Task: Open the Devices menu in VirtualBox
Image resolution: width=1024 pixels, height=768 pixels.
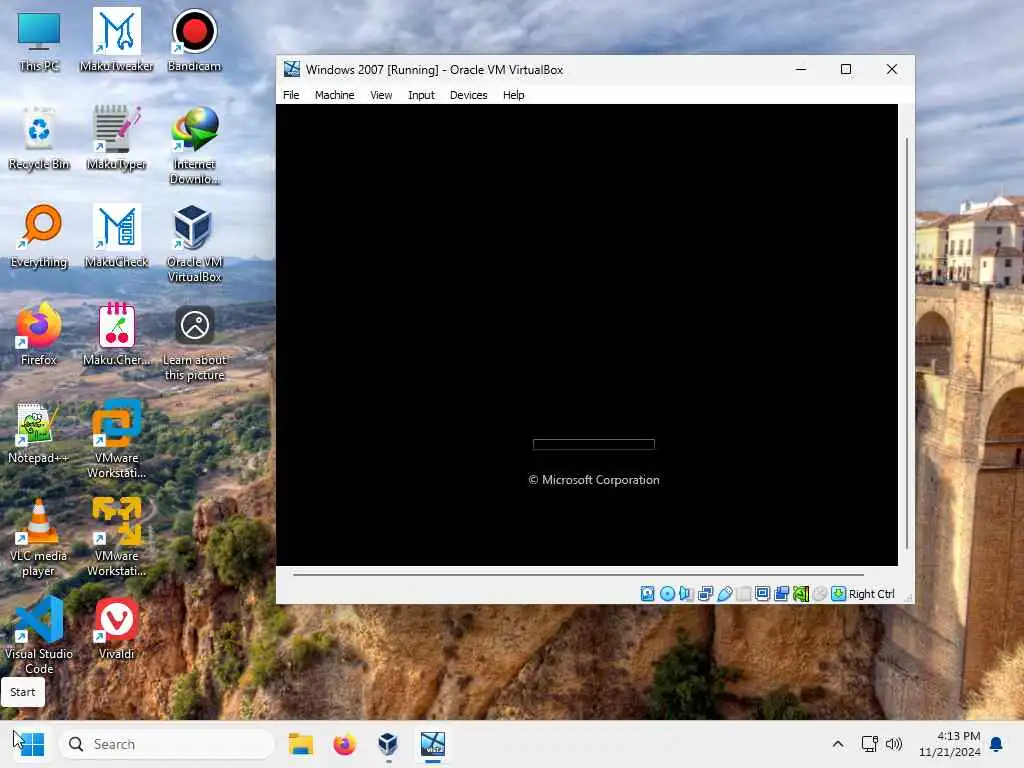Action: pos(468,95)
